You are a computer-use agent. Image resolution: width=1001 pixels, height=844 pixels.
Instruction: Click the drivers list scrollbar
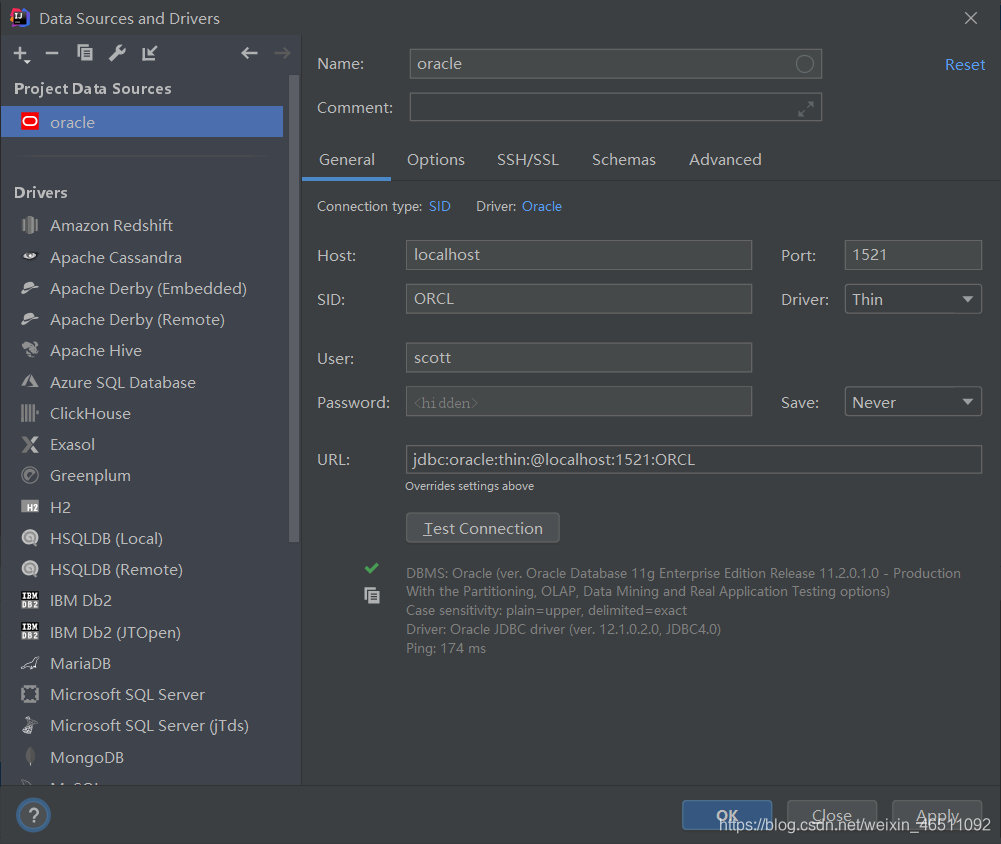[294, 308]
